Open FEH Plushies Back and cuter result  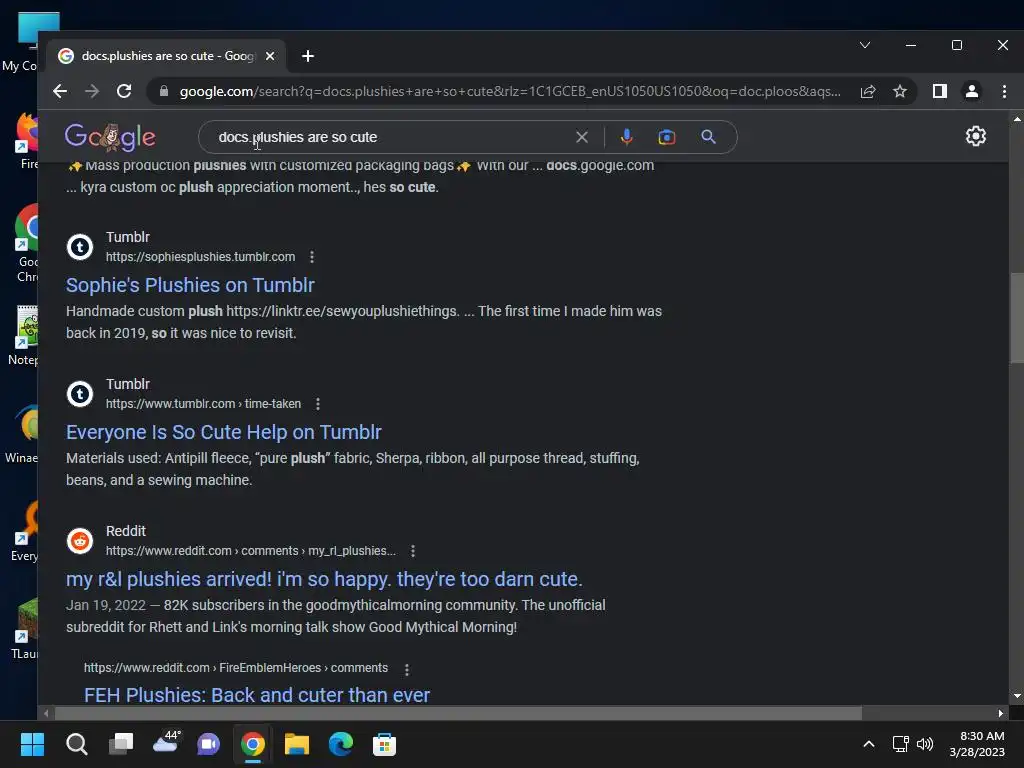(257, 694)
